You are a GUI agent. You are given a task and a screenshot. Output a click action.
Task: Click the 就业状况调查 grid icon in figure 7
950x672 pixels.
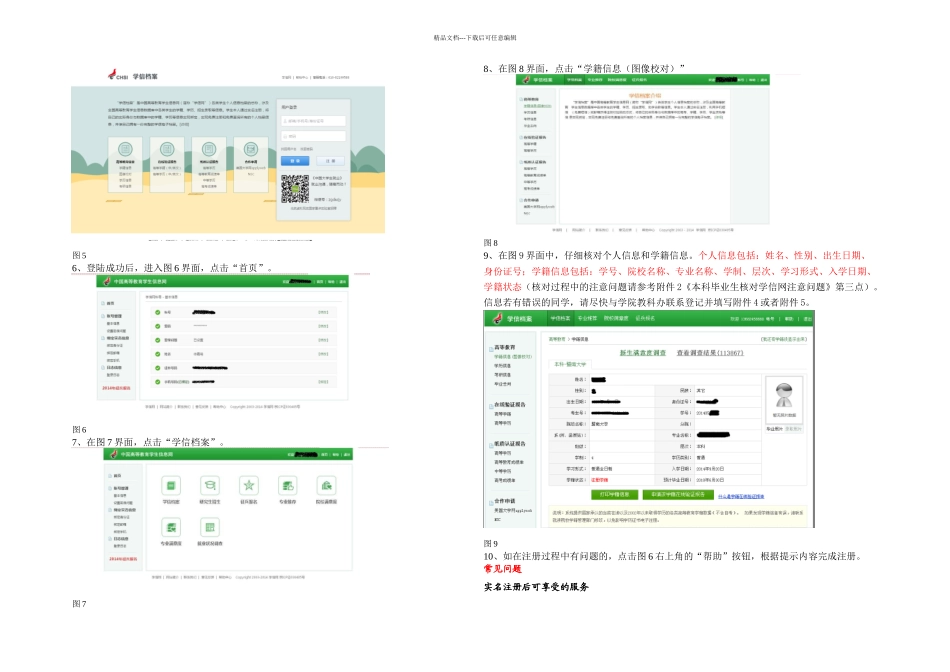click(210, 527)
